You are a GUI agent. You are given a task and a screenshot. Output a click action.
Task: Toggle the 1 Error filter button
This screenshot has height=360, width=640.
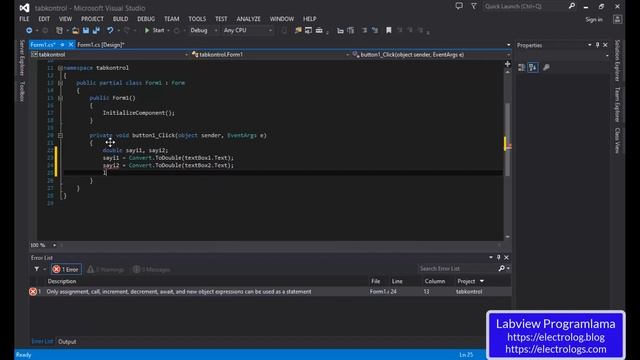pos(66,269)
